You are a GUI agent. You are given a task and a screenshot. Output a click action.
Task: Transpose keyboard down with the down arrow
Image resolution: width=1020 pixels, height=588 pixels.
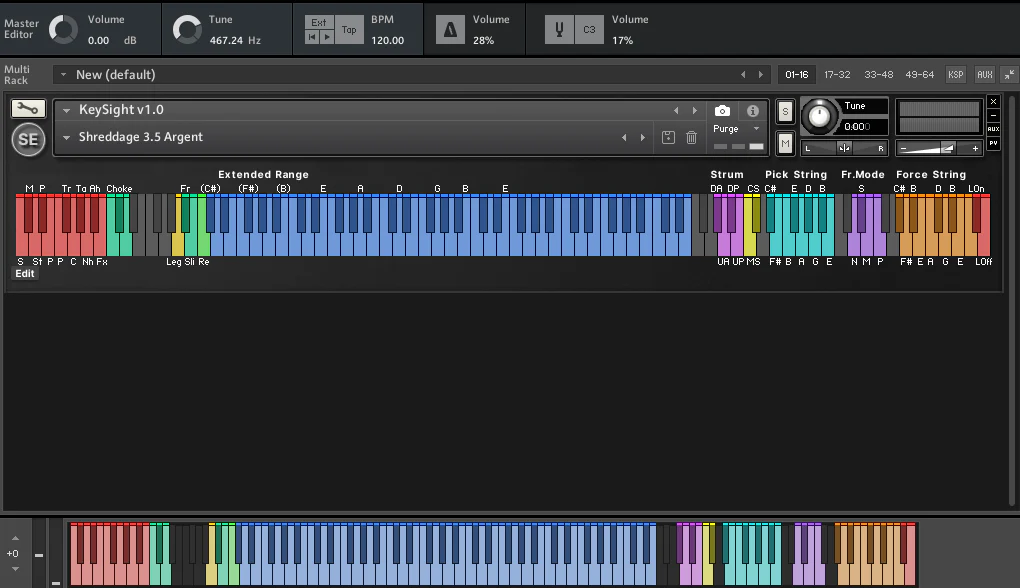point(16,569)
